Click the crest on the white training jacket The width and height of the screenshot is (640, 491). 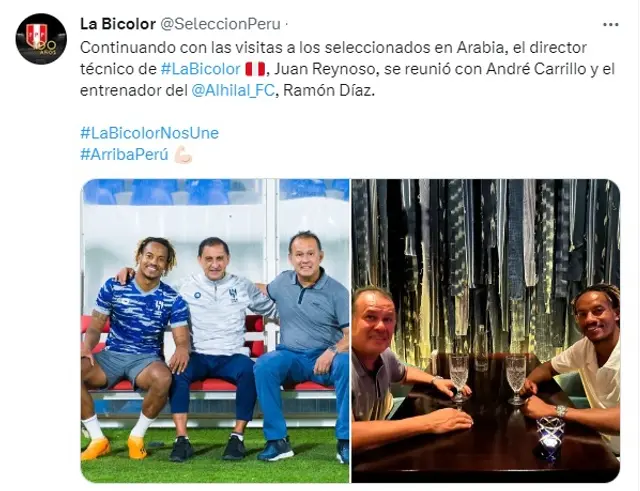(233, 293)
